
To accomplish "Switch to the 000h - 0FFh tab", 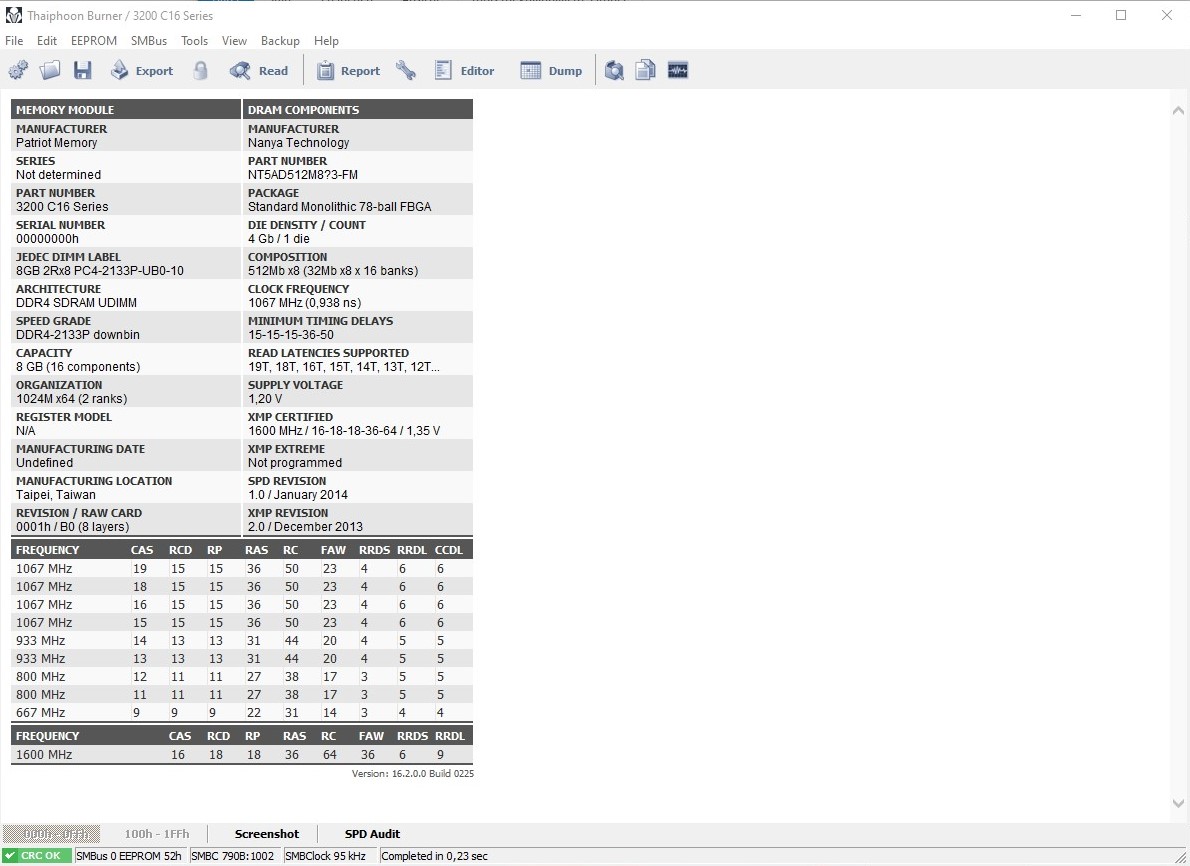I will coord(52,834).
